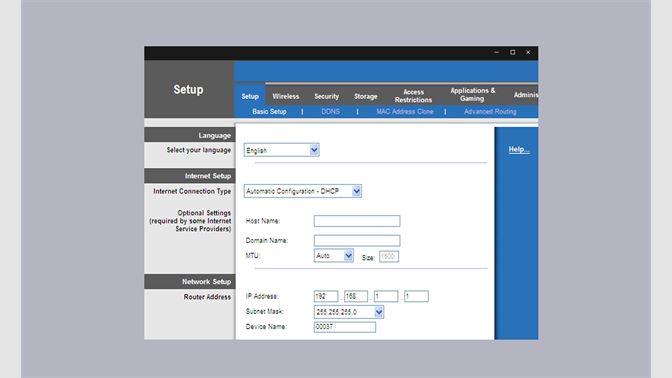Image resolution: width=672 pixels, height=378 pixels.
Task: Open the Help link
Action: pos(519,150)
